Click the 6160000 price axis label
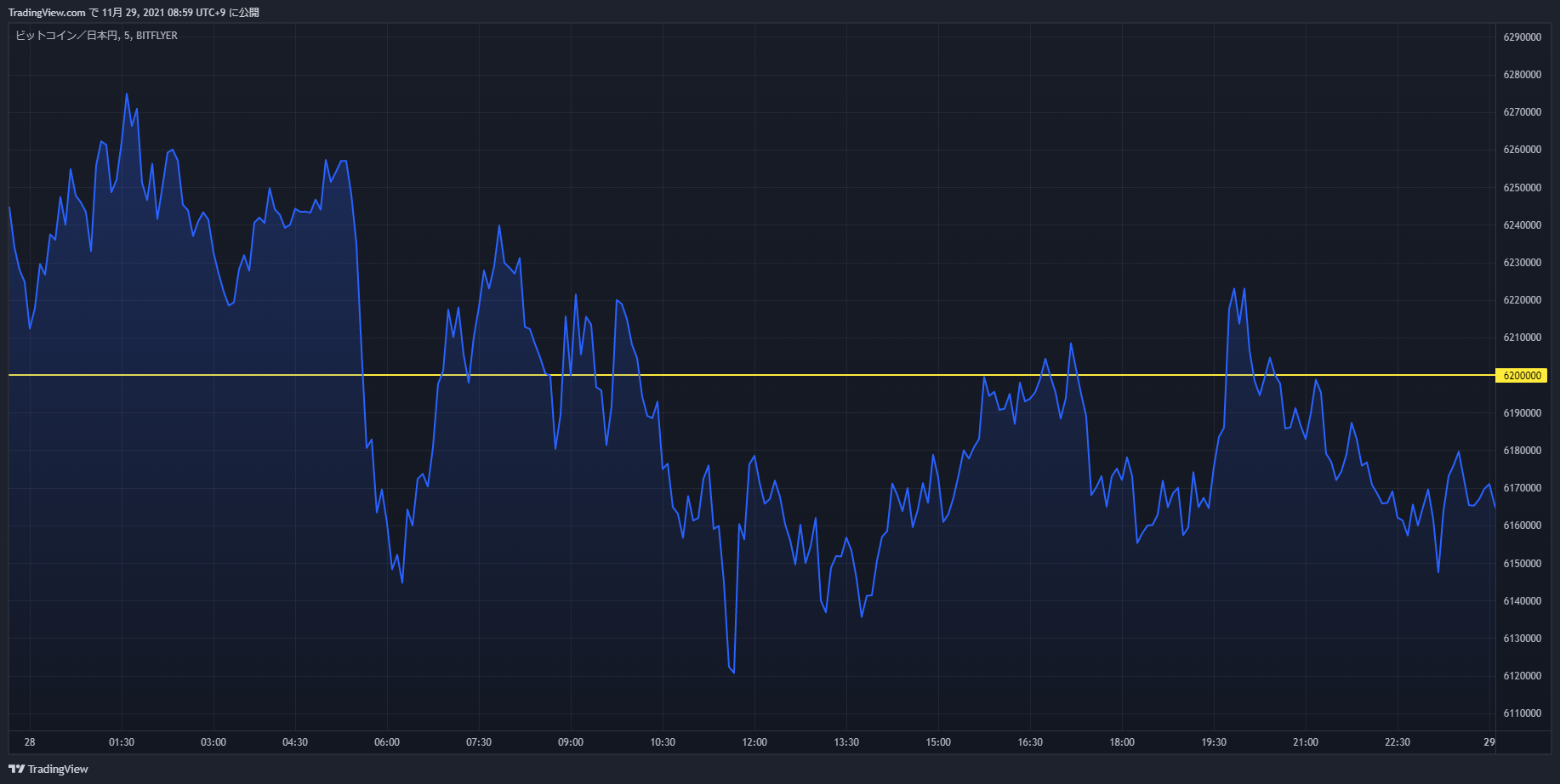Image resolution: width=1560 pixels, height=784 pixels. tap(1522, 526)
